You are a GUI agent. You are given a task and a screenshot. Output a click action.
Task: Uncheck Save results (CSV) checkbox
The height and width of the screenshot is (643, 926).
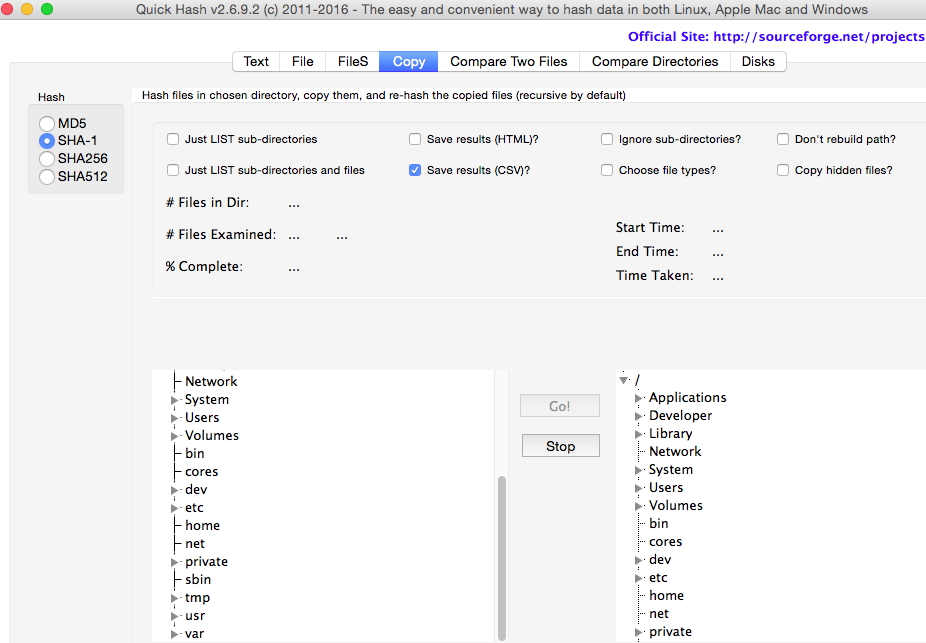[x=415, y=171]
